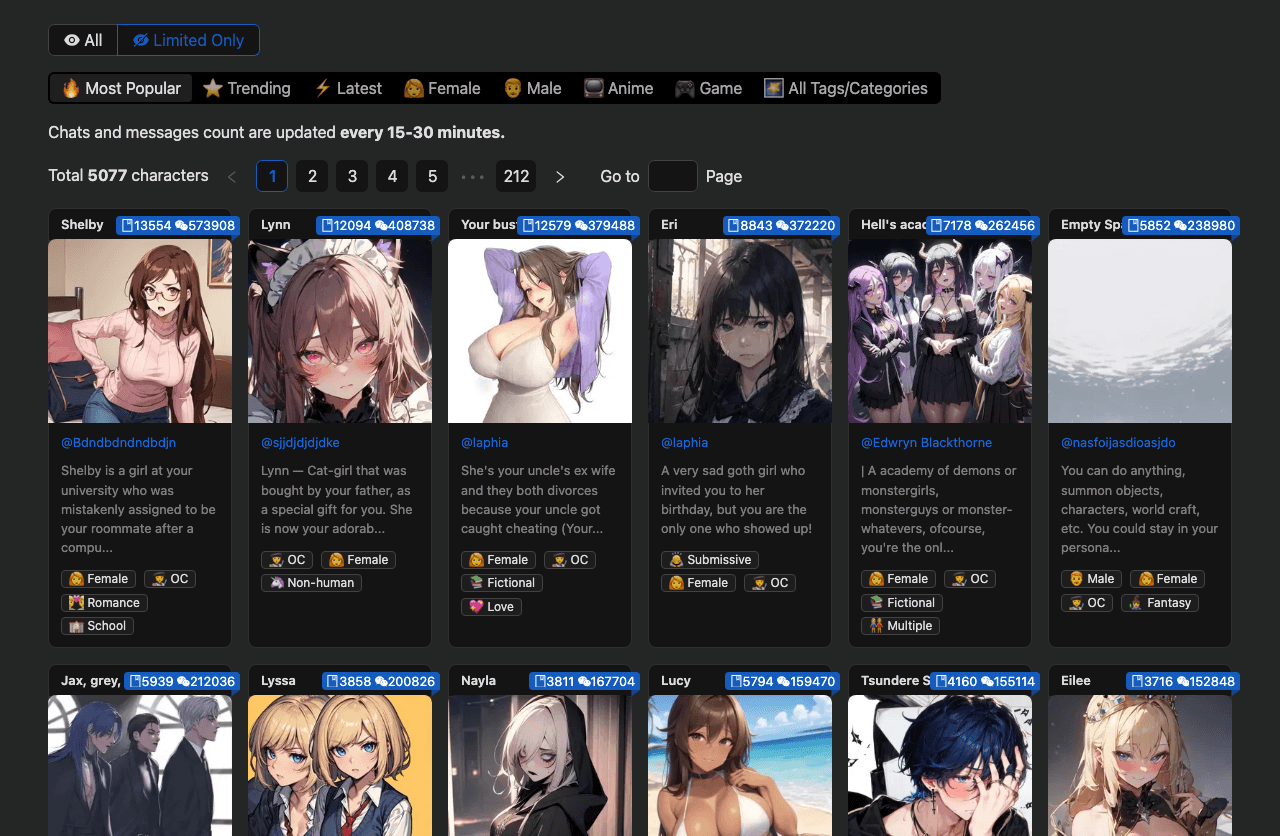Focus the Go to Page input field

pyautogui.click(x=673, y=176)
